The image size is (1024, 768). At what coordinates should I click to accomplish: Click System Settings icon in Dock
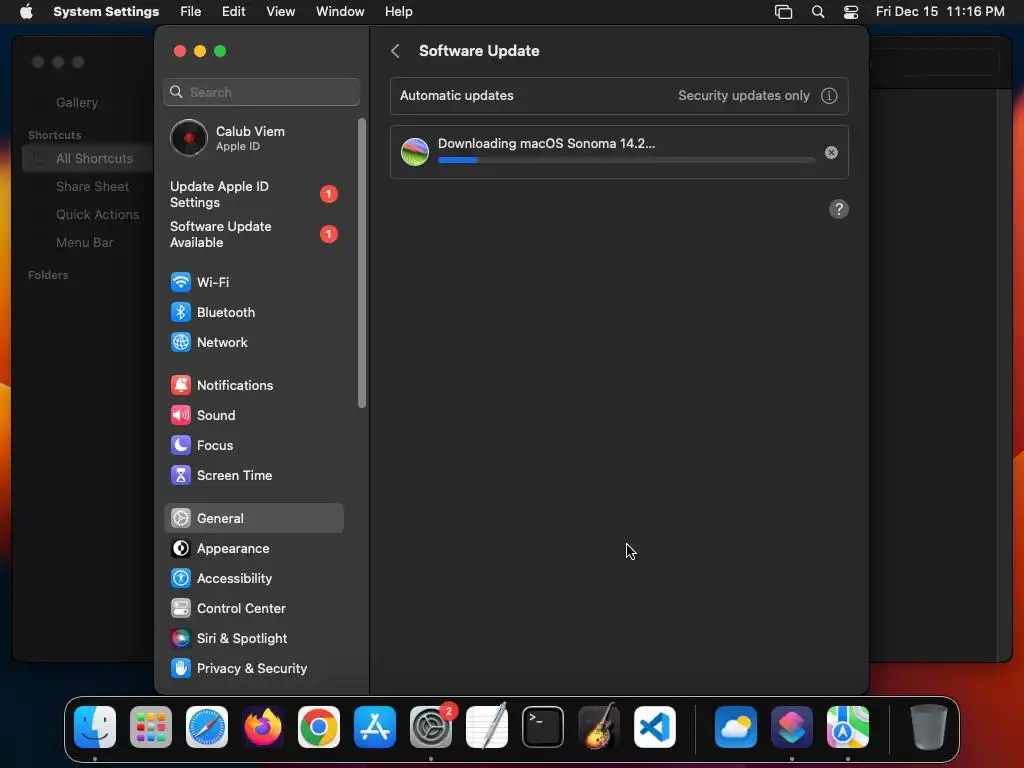[x=431, y=727]
